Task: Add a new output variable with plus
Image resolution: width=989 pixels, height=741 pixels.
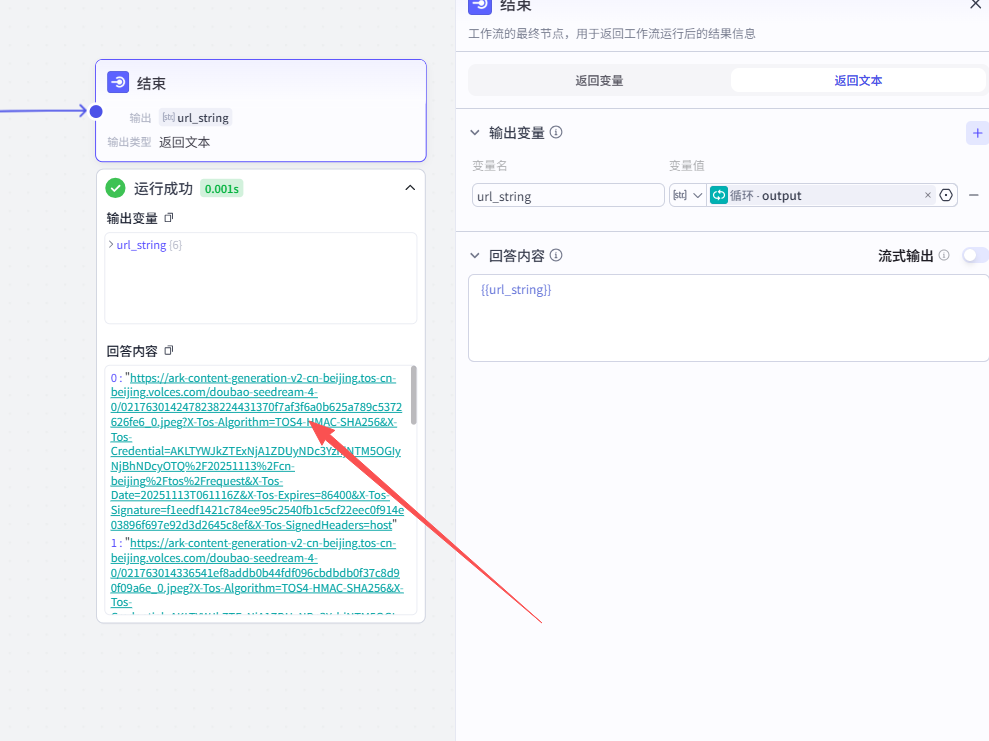Action: (977, 133)
